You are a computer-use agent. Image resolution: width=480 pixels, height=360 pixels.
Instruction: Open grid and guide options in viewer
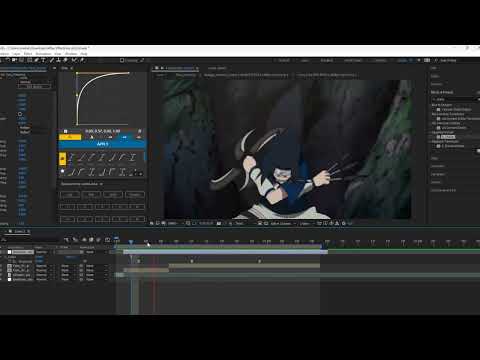click(x=188, y=223)
